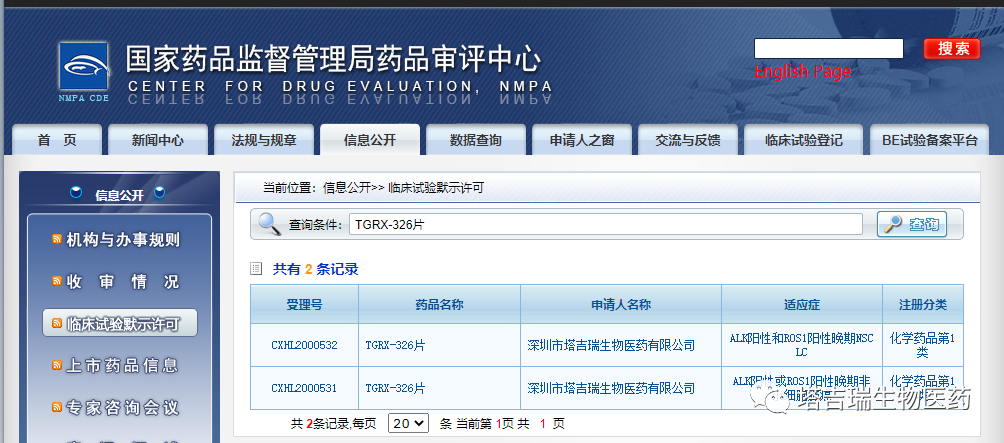Screen dimensions: 1004x443
Task: Click the magnifier icon beside 查询条件
Action: pyautogui.click(x=269, y=224)
